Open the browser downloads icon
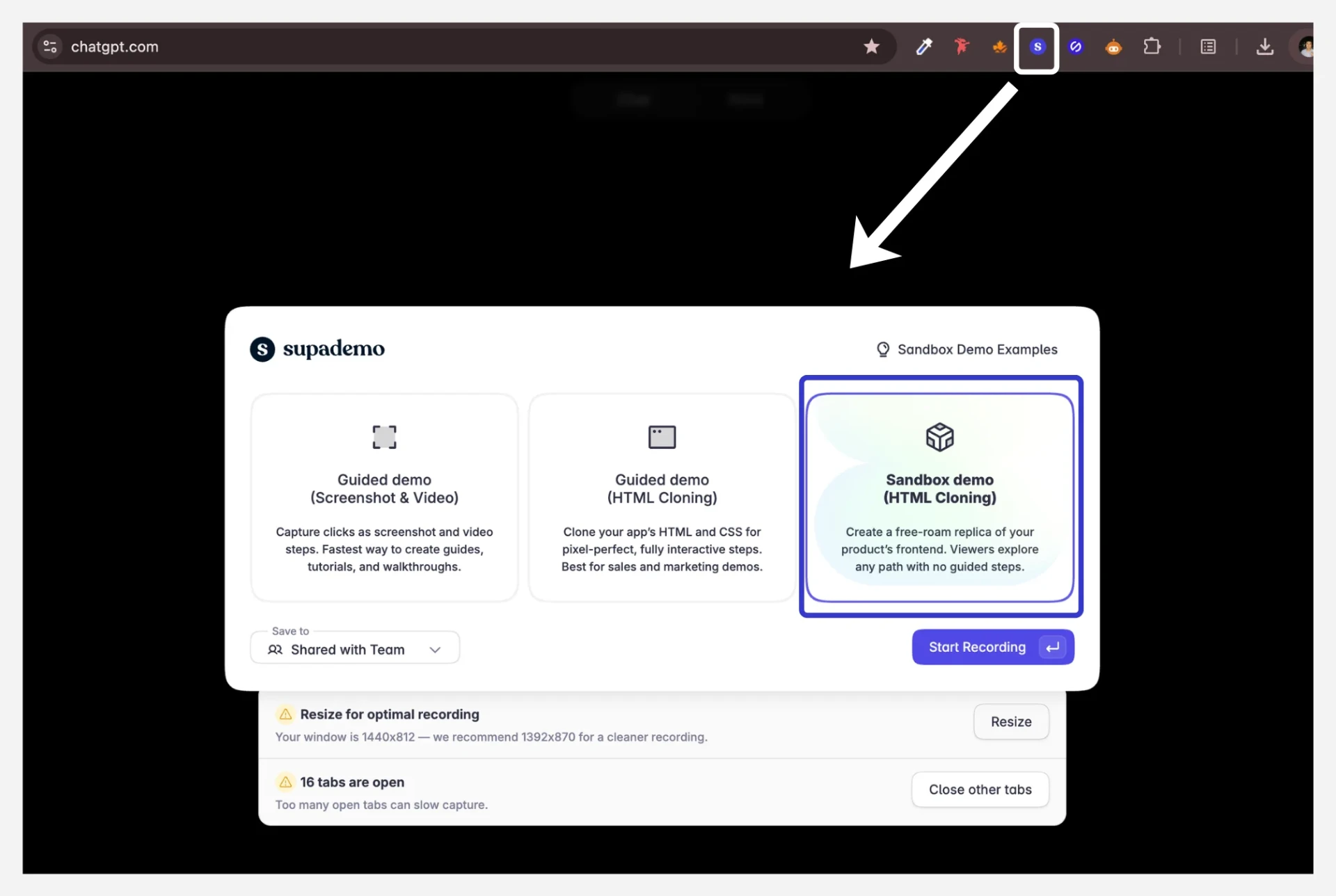The image size is (1336, 896). point(1265,47)
